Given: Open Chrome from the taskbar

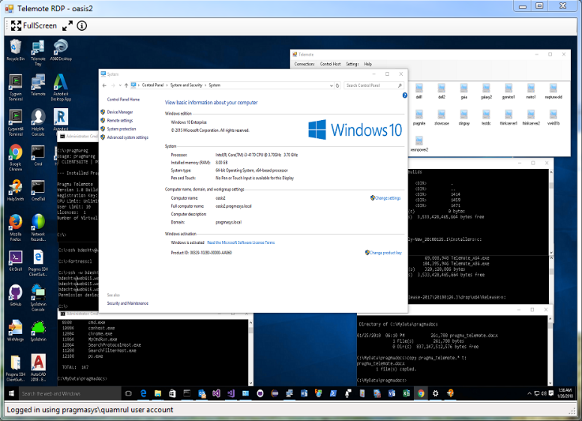Looking at the screenshot, I should click(x=421, y=393).
